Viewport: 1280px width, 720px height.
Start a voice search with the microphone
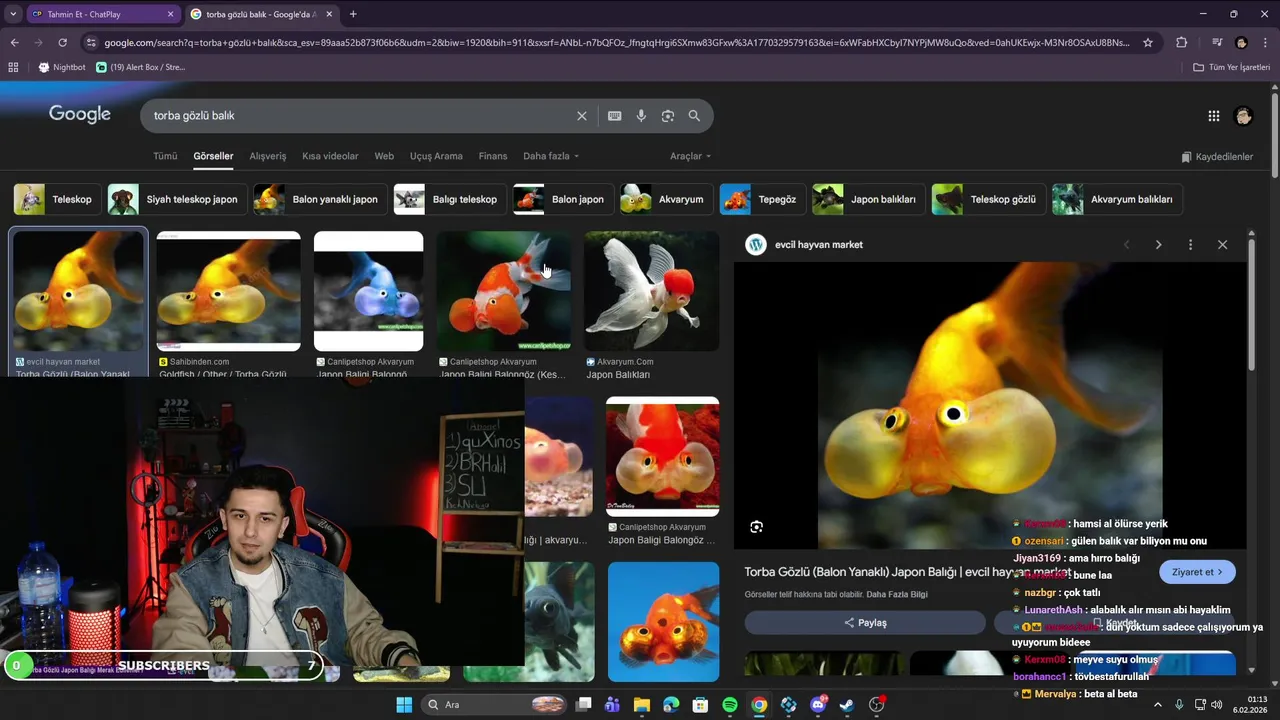641,116
